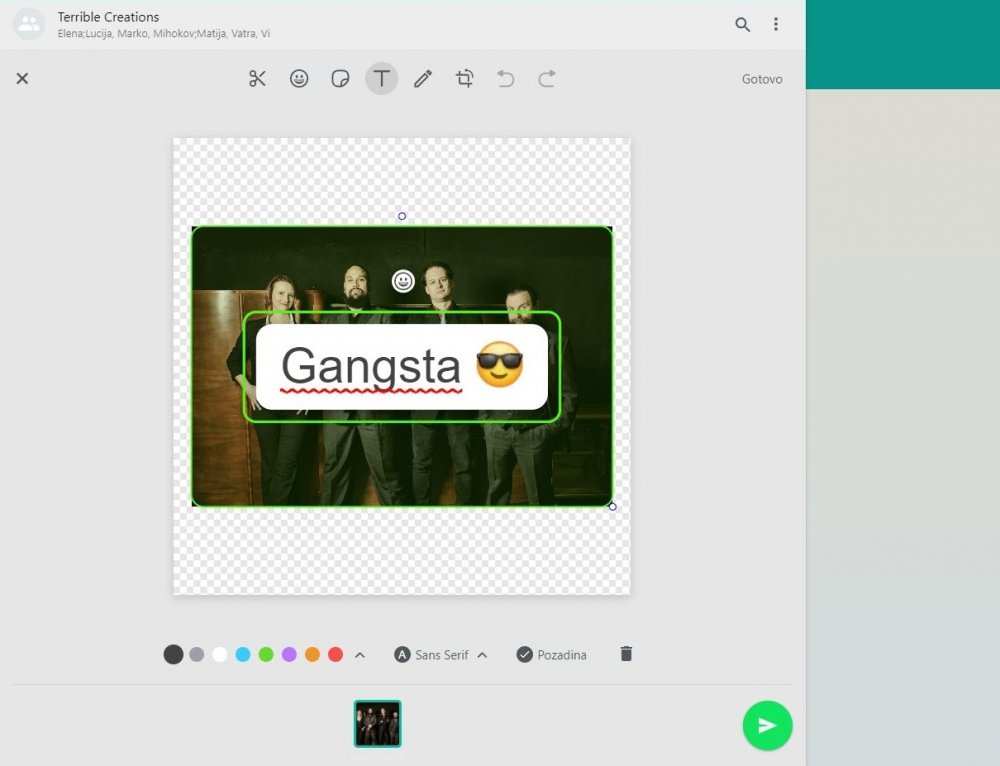Image resolution: width=1000 pixels, height=766 pixels.
Task: Pick the red text color
Action: [335, 654]
